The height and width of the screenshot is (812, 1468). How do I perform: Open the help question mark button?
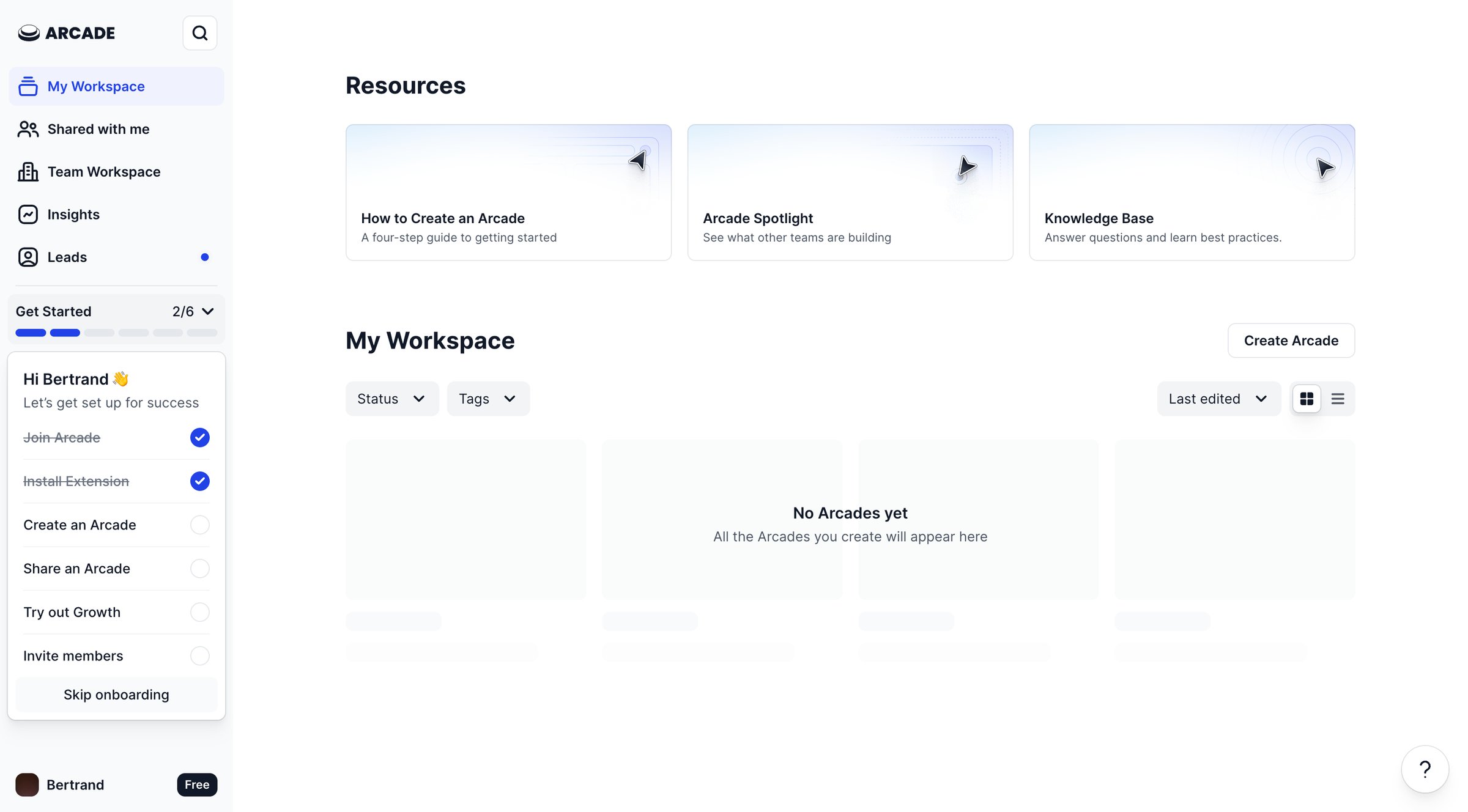point(1425,769)
